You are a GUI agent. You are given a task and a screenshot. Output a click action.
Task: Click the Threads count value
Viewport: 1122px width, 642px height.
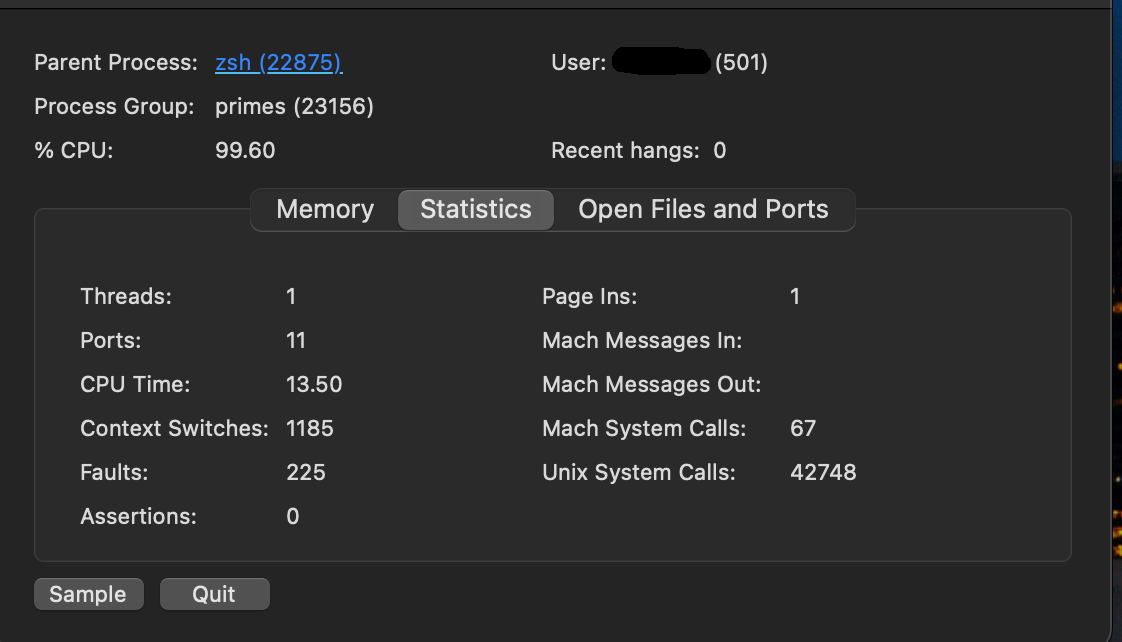291,297
